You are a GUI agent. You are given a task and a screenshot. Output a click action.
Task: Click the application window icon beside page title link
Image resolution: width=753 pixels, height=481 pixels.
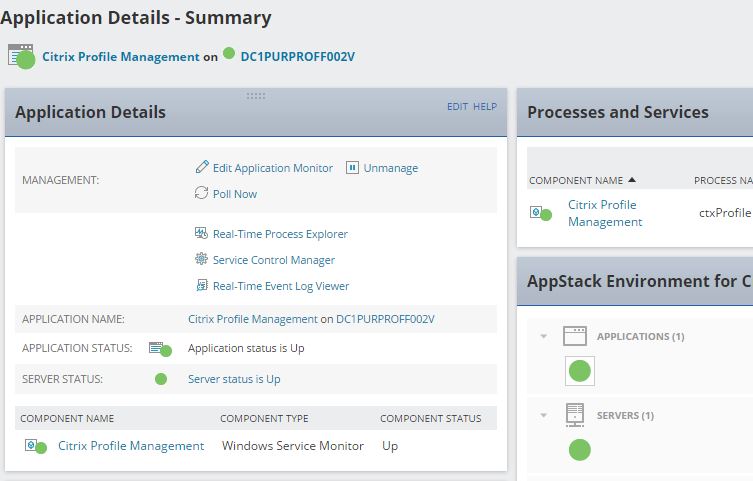(20, 54)
